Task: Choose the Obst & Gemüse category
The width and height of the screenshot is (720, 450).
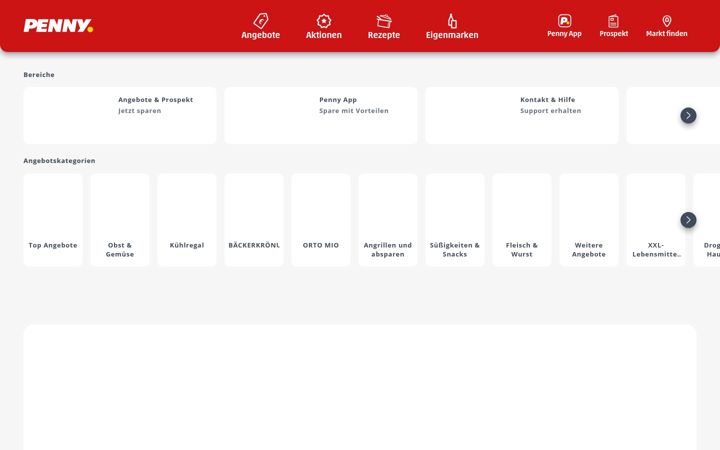Action: 120,220
